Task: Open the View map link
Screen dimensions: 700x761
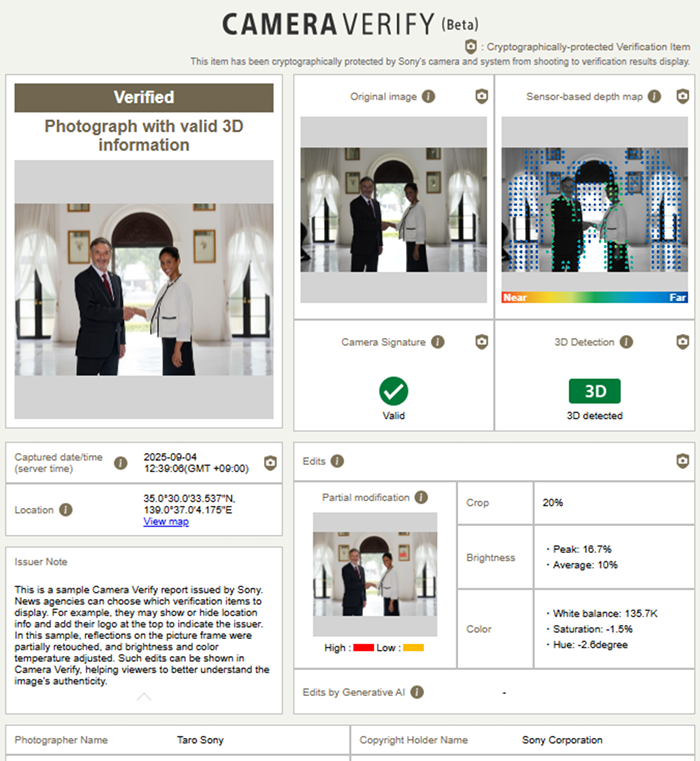Action: tap(166, 521)
